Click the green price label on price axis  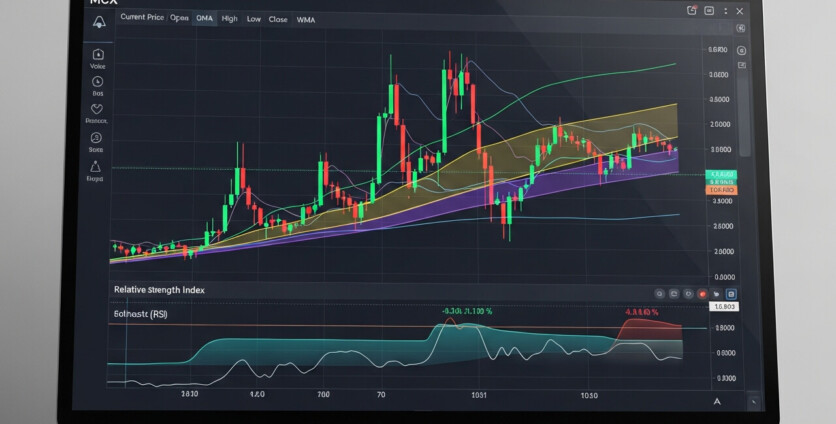(x=721, y=174)
